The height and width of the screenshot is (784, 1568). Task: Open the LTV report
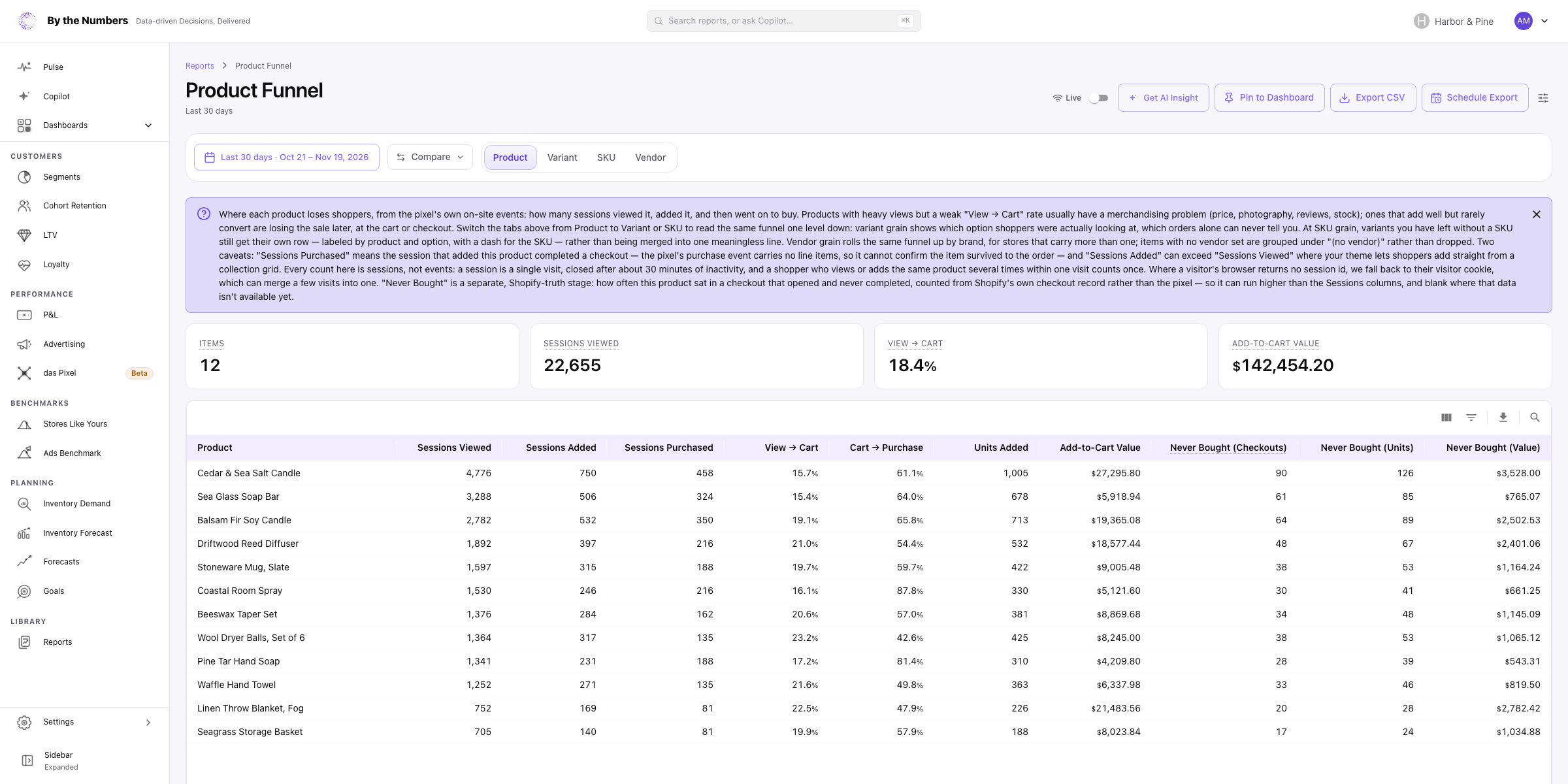[84, 235]
